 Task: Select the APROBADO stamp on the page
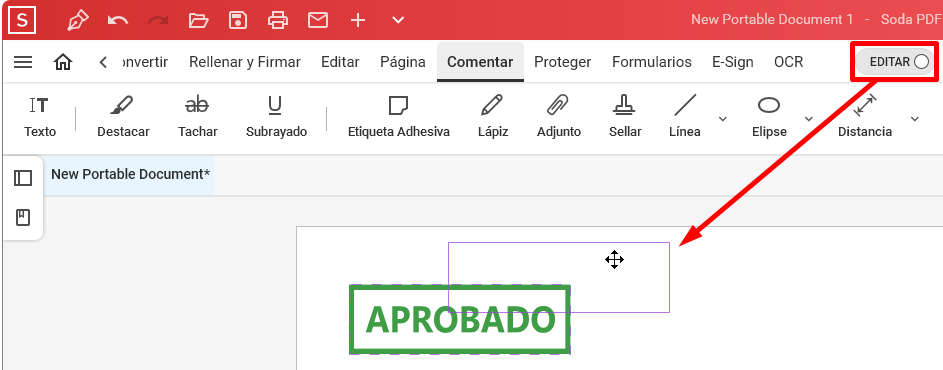pyautogui.click(x=459, y=319)
